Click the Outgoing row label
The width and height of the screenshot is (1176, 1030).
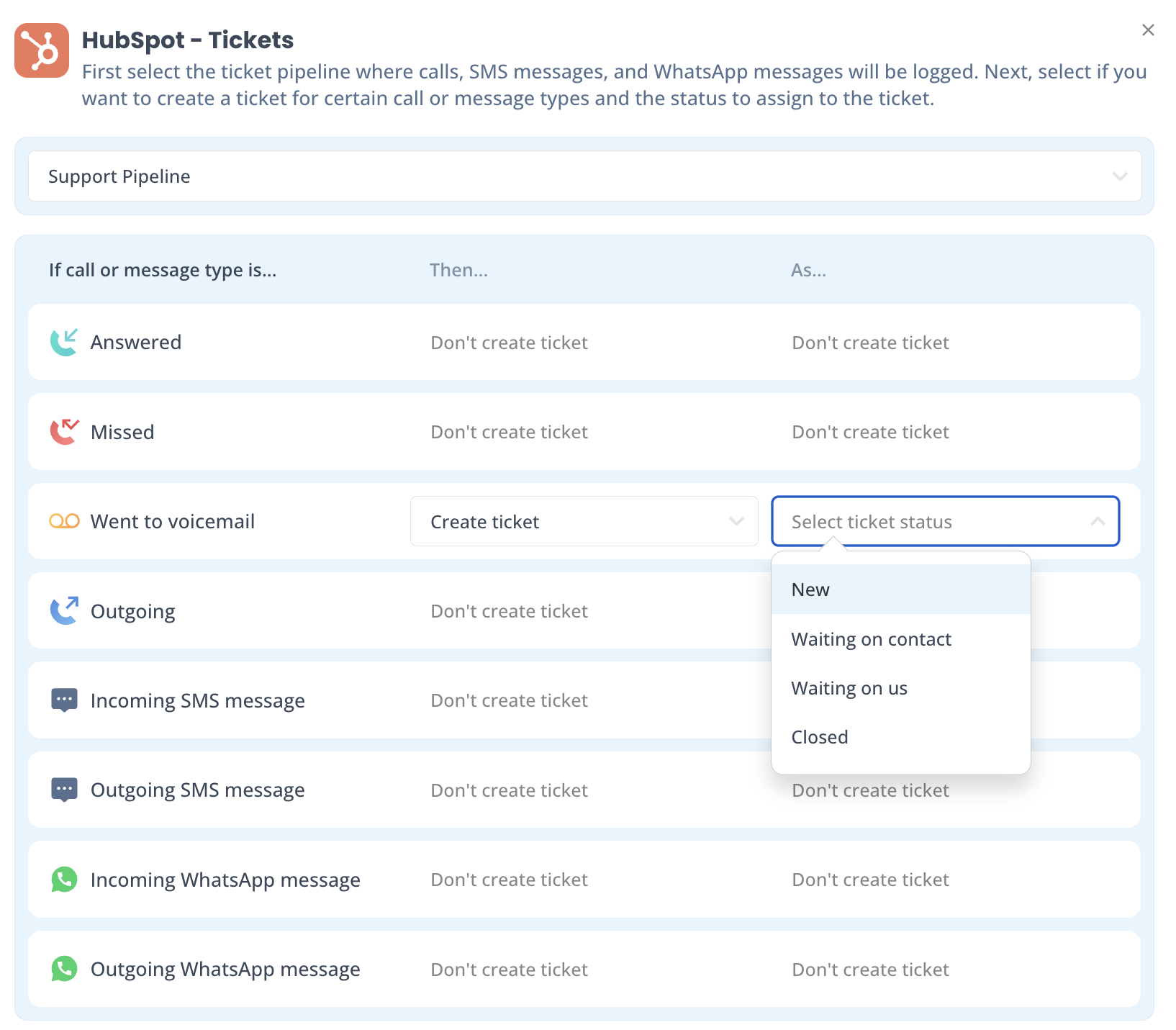(132, 612)
